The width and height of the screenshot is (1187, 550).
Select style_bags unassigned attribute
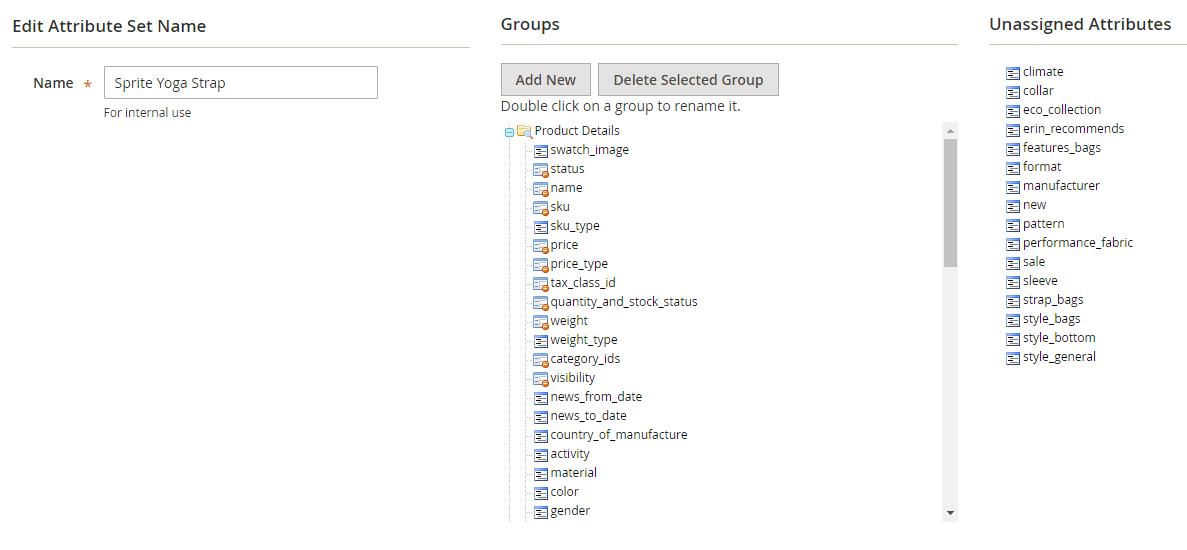(x=1051, y=319)
